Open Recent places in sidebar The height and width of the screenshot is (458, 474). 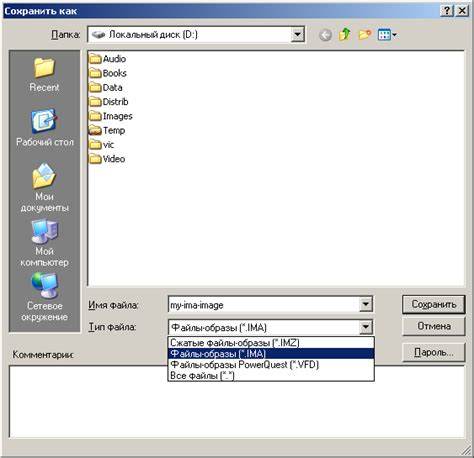click(44, 75)
